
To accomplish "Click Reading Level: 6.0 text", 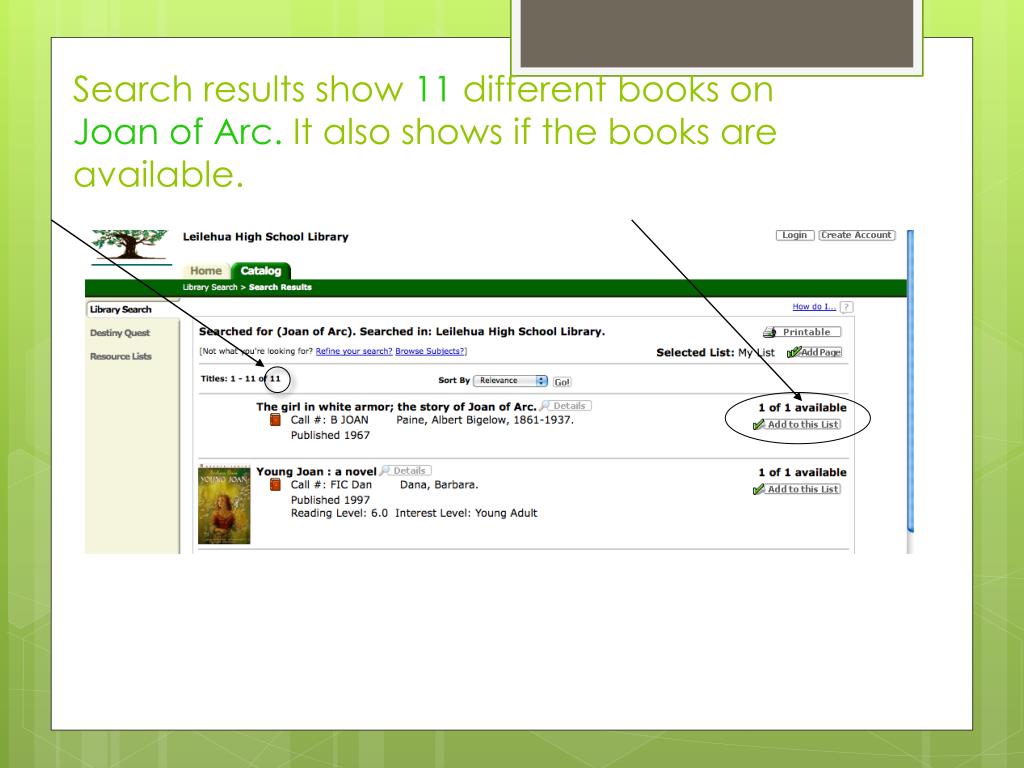I will tap(339, 513).
